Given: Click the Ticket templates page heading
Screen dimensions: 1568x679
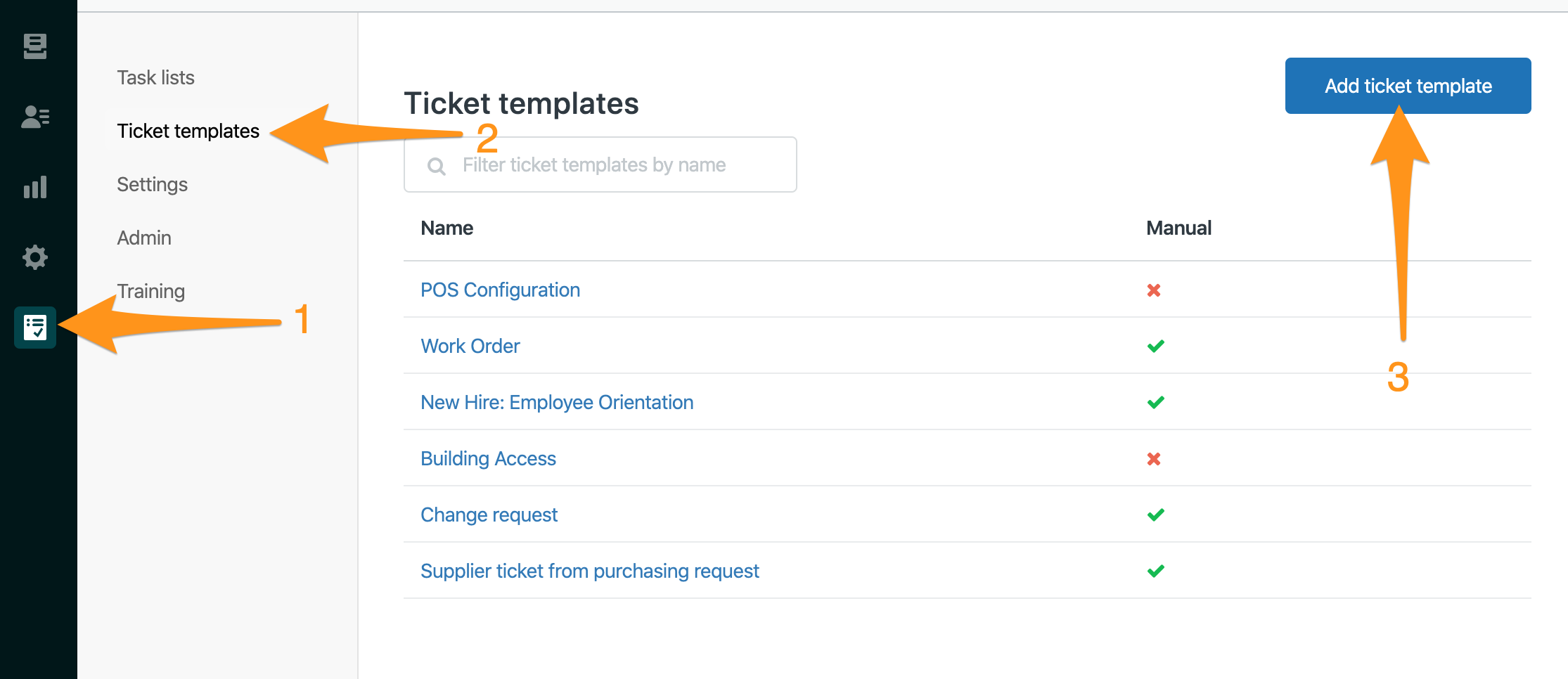Looking at the screenshot, I should 521,103.
